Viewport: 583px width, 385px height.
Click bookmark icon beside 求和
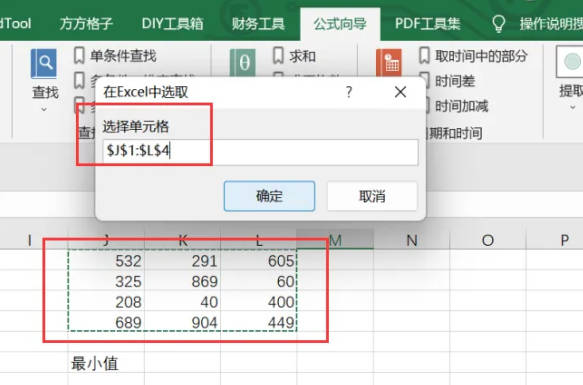pyautogui.click(x=278, y=56)
